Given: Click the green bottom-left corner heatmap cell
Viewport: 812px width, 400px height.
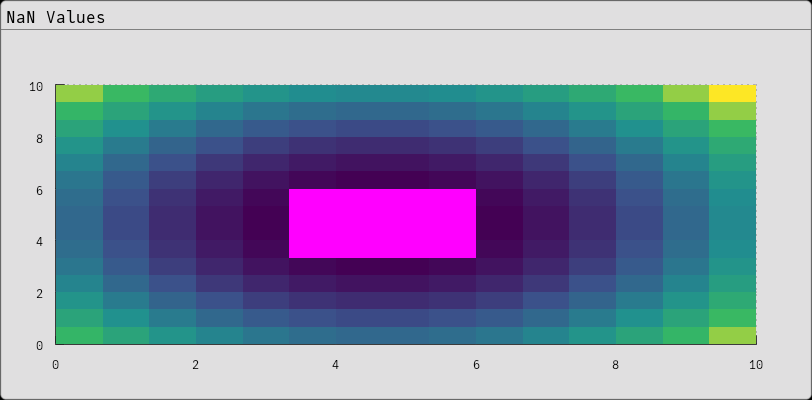Looking at the screenshot, I should (79, 335).
